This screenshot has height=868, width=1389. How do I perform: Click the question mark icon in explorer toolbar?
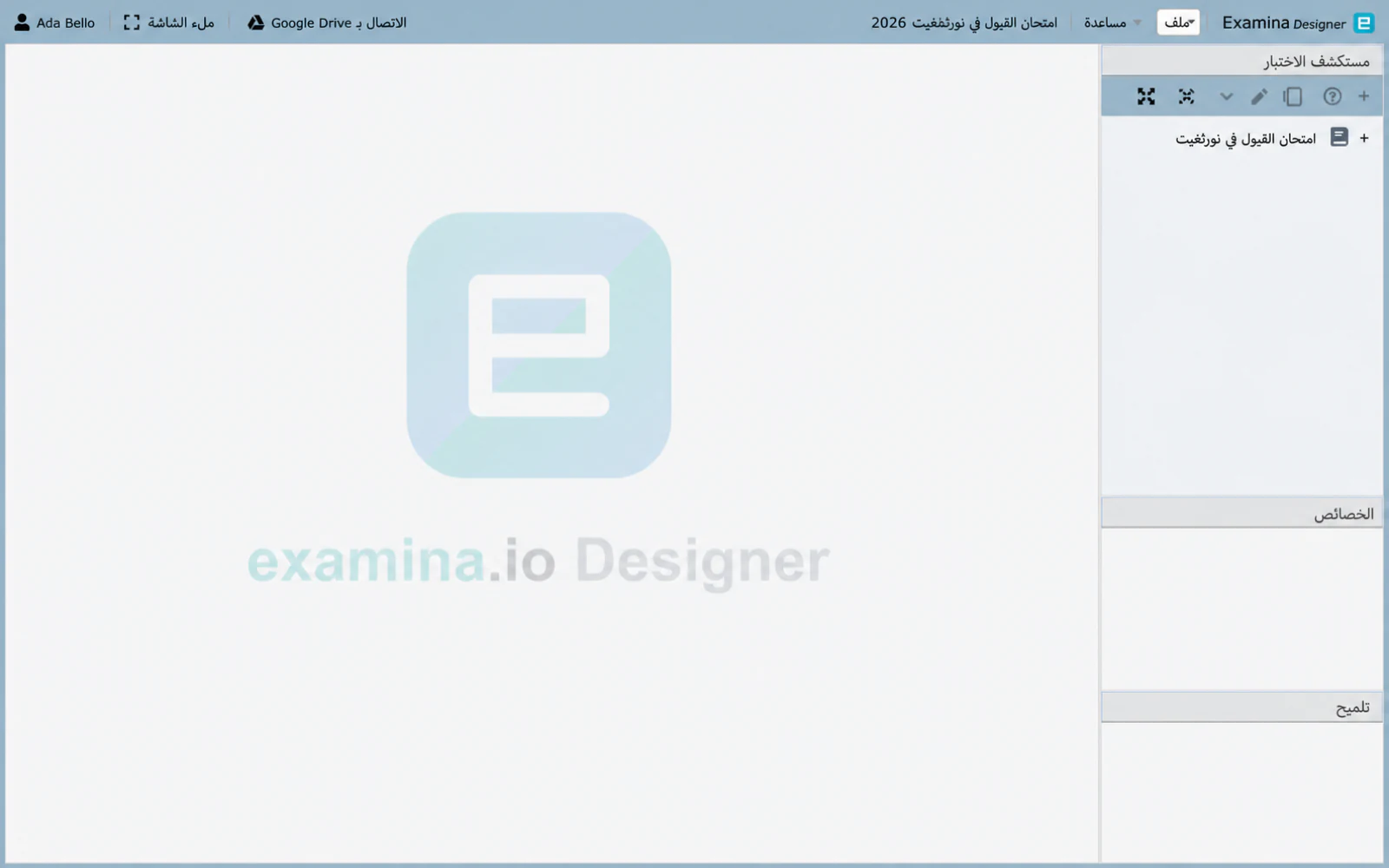click(x=1333, y=96)
